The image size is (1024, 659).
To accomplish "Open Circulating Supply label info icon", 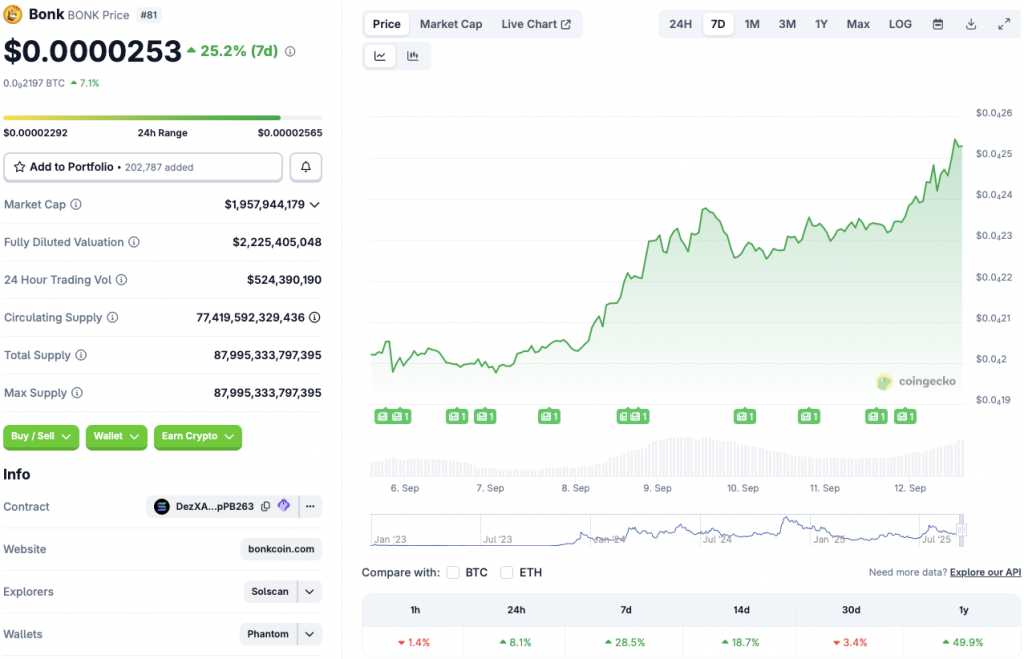I will point(112,317).
